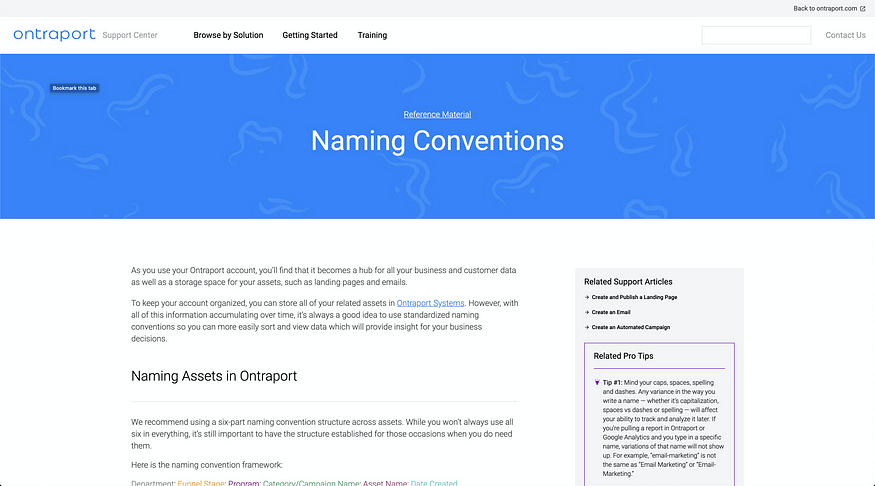Click the Related Pro Tips heading
The height and width of the screenshot is (486, 875).
(x=623, y=356)
